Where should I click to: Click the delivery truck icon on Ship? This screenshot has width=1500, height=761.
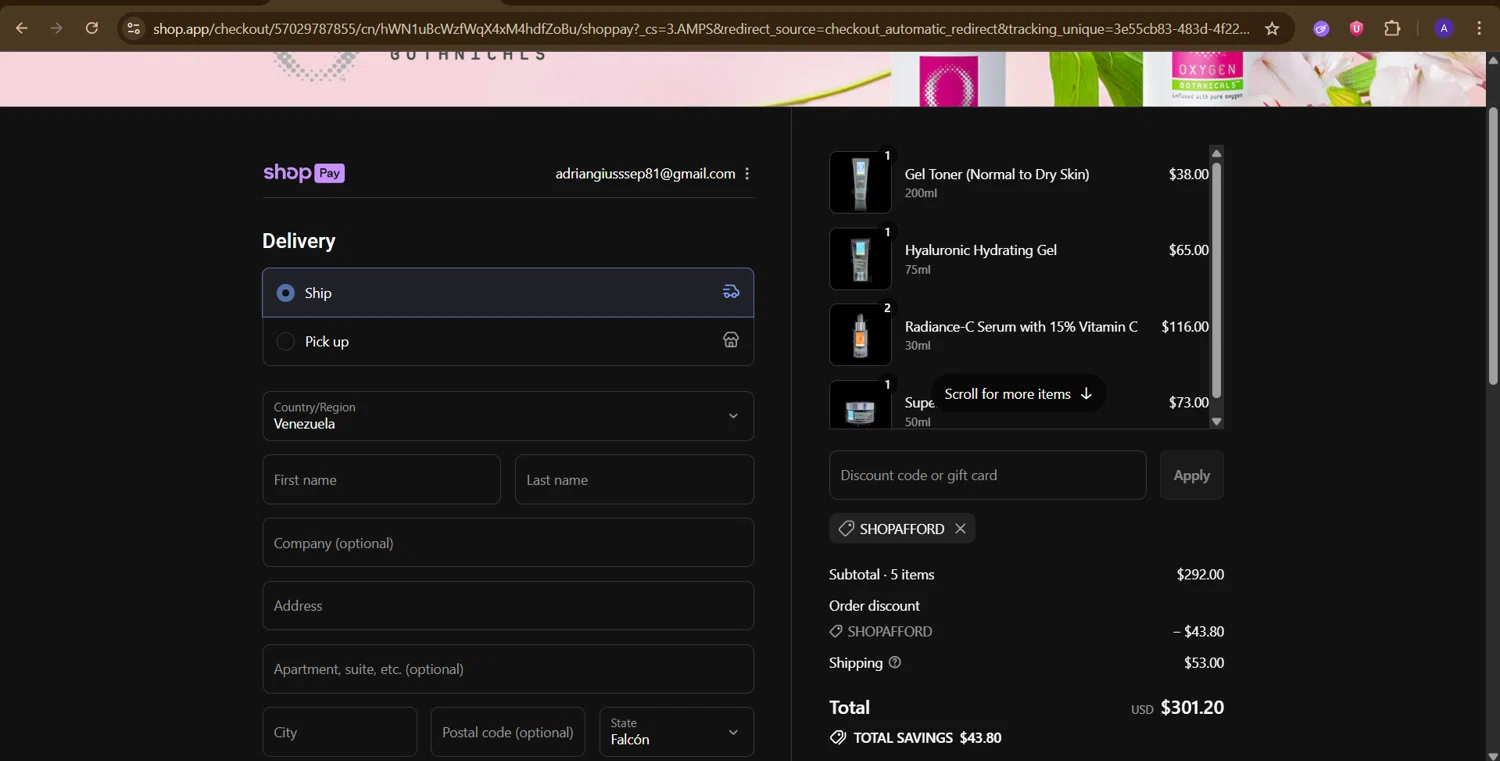click(731, 292)
